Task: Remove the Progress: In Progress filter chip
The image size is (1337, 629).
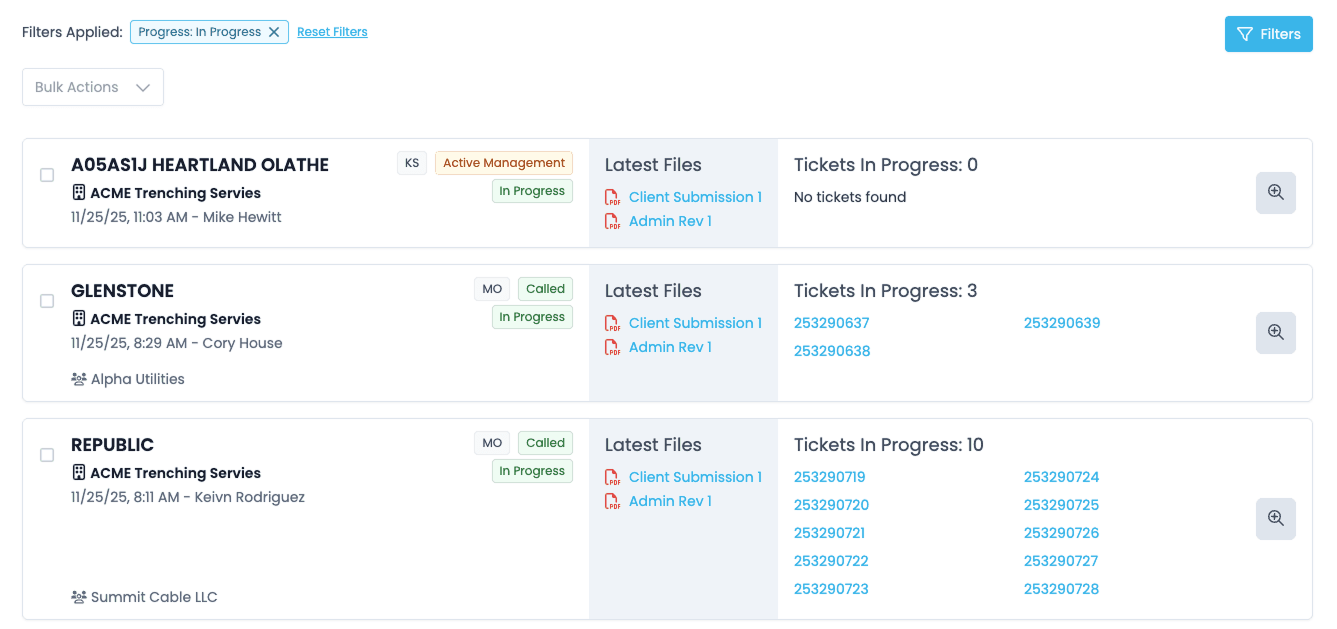Action: click(274, 32)
